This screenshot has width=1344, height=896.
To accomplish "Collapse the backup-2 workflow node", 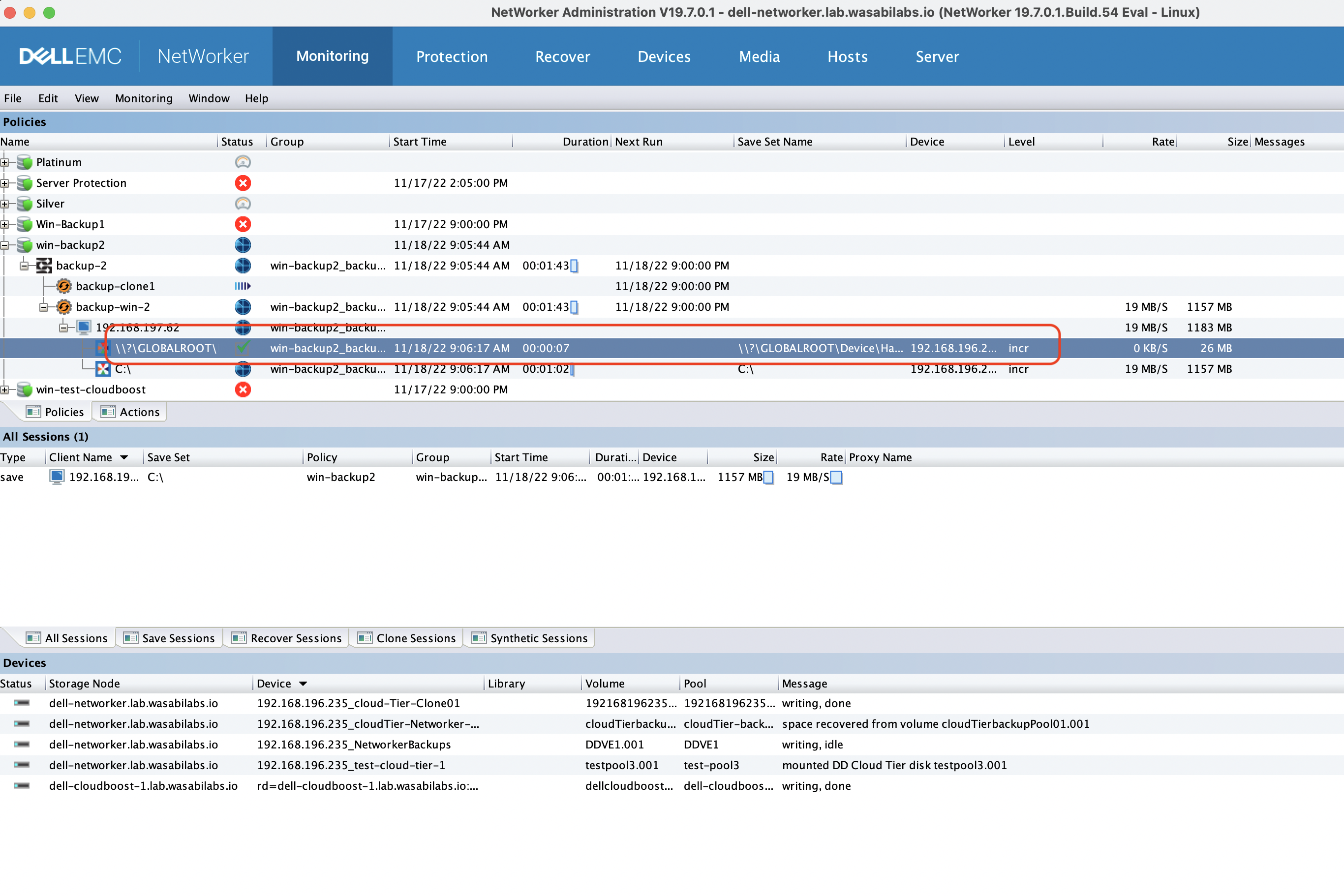I will click(x=24, y=266).
